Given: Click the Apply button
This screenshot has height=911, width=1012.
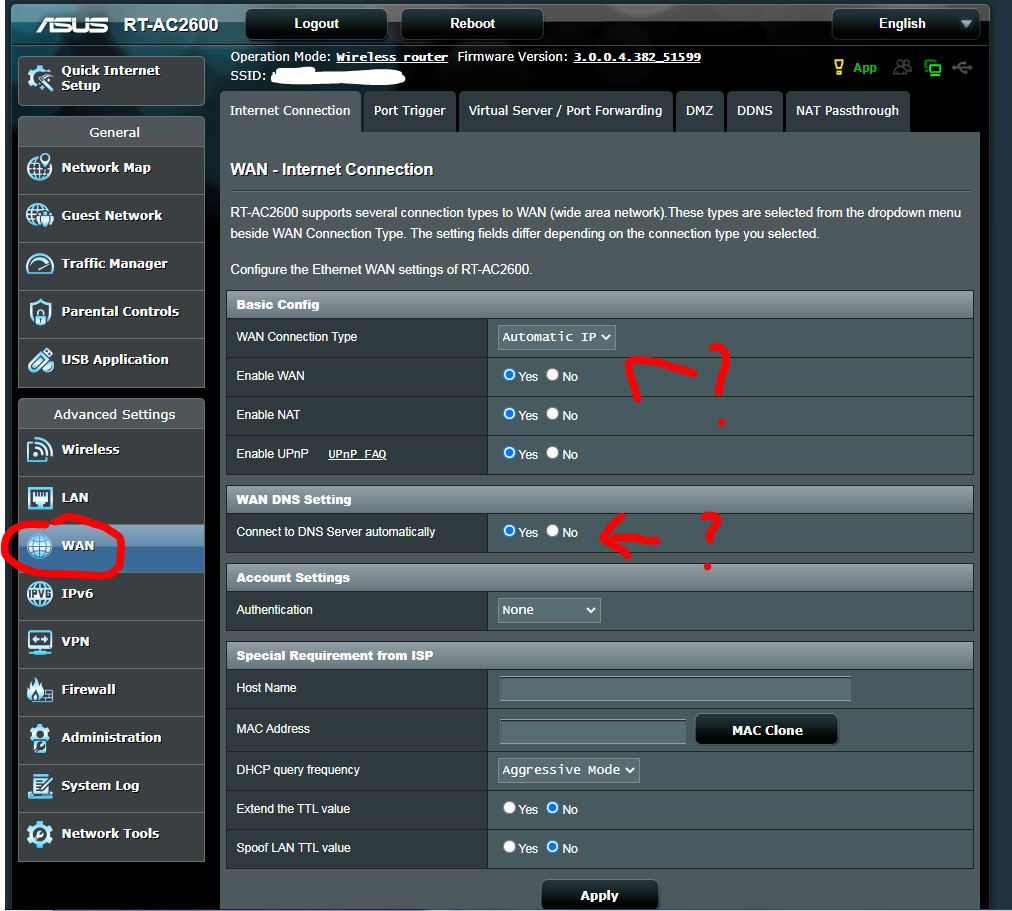Looking at the screenshot, I should [599, 895].
